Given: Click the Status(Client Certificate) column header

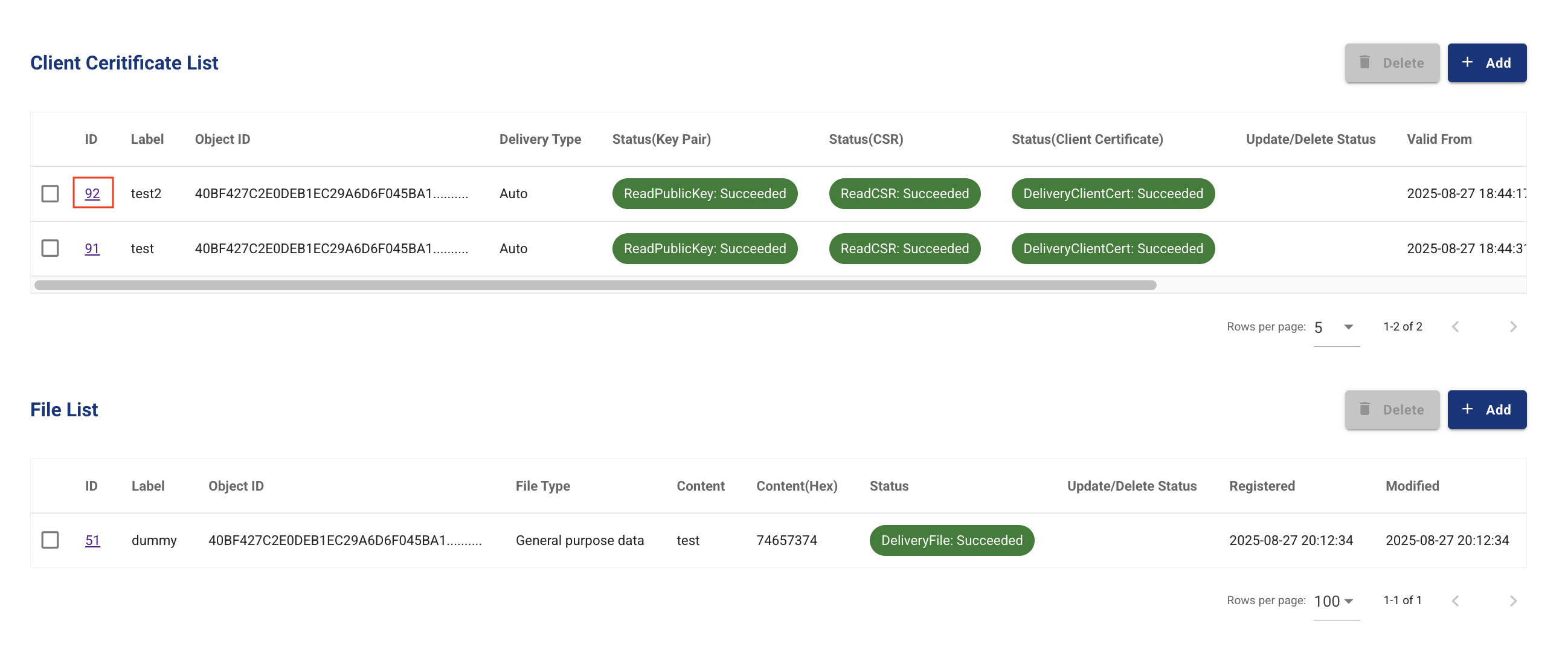Looking at the screenshot, I should tap(1087, 140).
